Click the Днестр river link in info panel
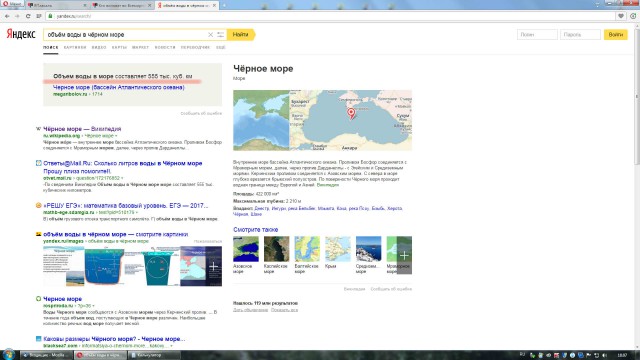This screenshot has height=360, width=640. pyautogui.click(x=262, y=208)
